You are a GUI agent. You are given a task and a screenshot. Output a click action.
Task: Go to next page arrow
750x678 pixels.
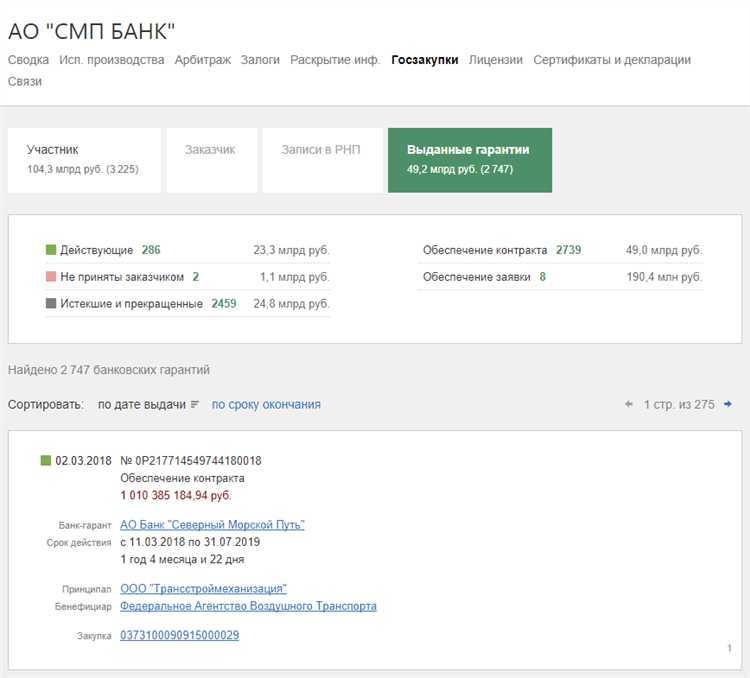click(728, 404)
